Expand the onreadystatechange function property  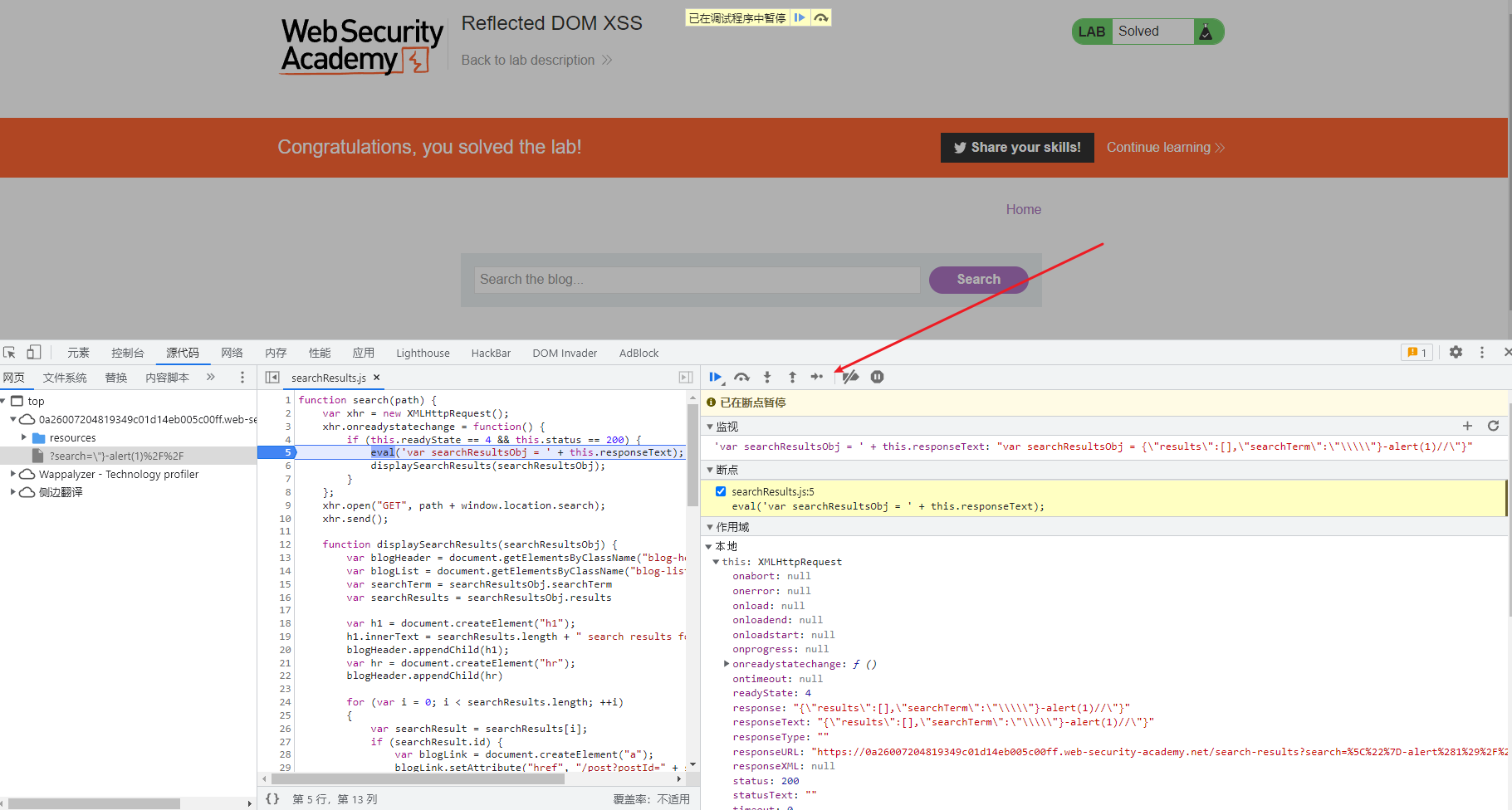pyautogui.click(x=727, y=663)
